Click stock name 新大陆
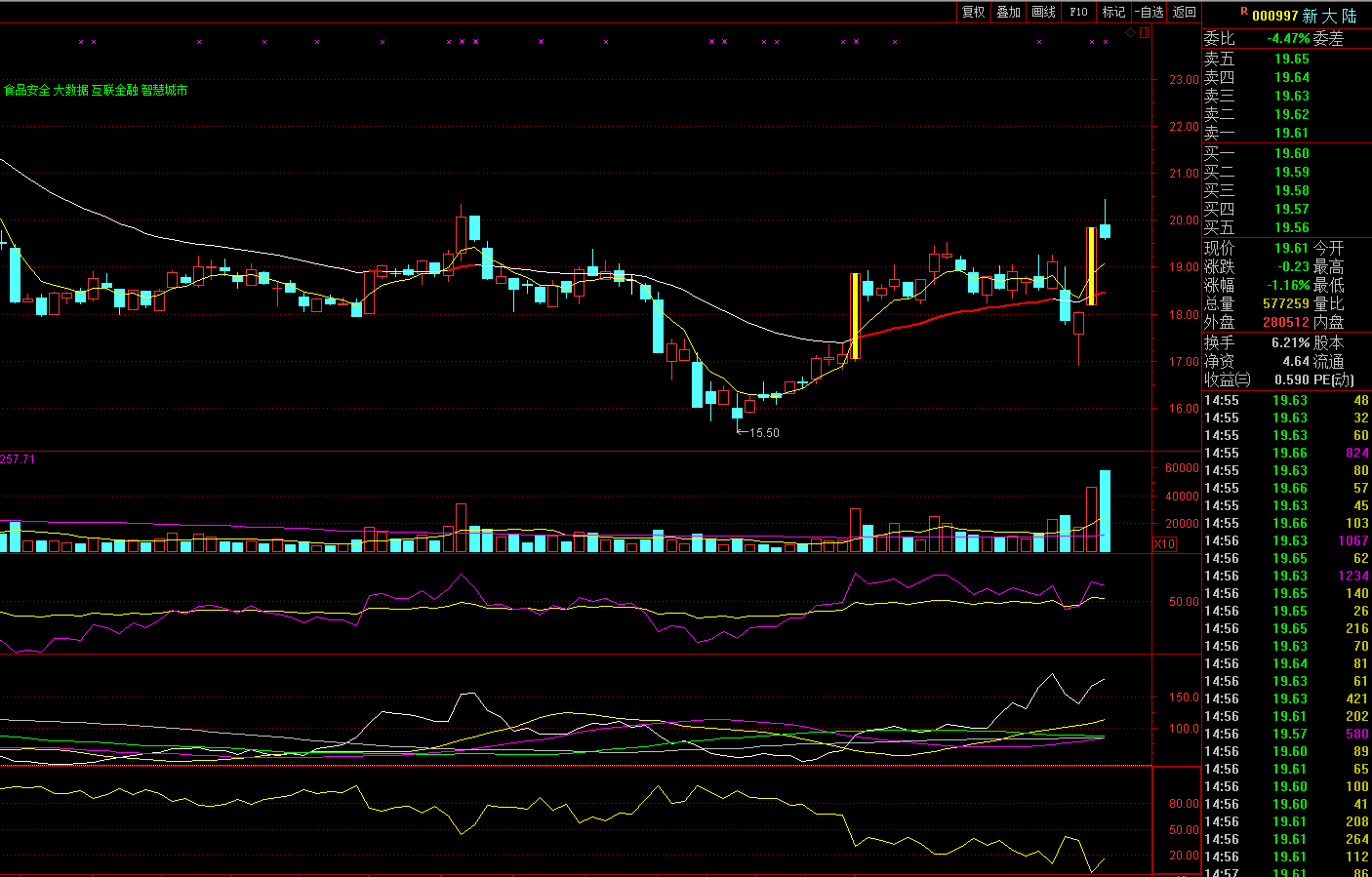The height and width of the screenshot is (877, 1372). [x=1329, y=16]
